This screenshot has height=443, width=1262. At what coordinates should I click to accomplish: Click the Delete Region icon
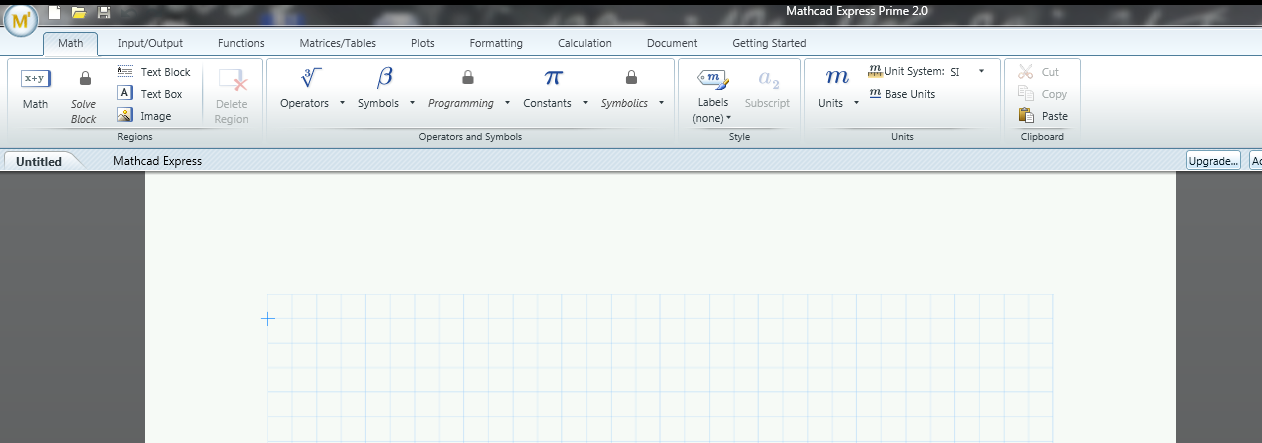click(232, 80)
